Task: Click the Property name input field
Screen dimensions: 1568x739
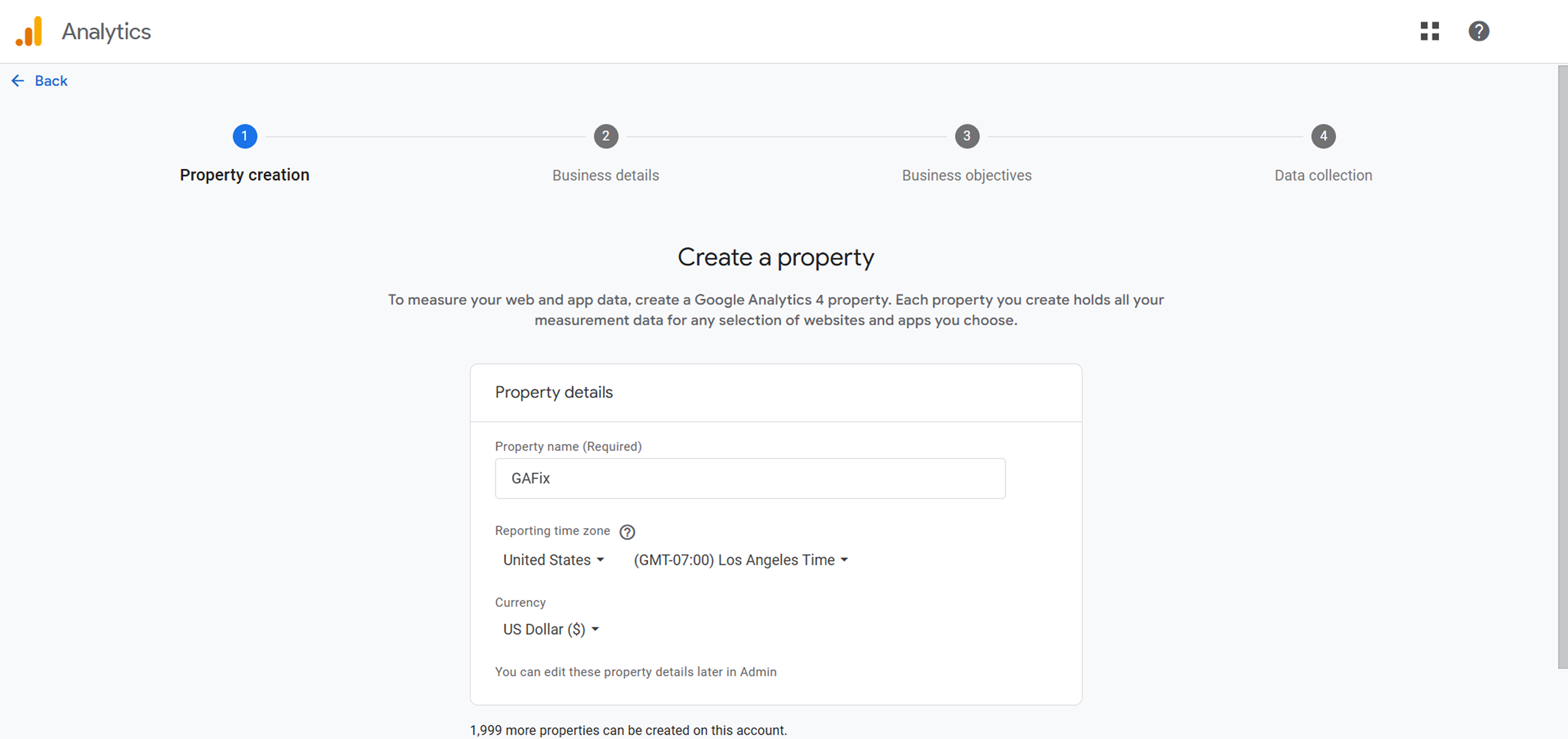Action: (750, 478)
